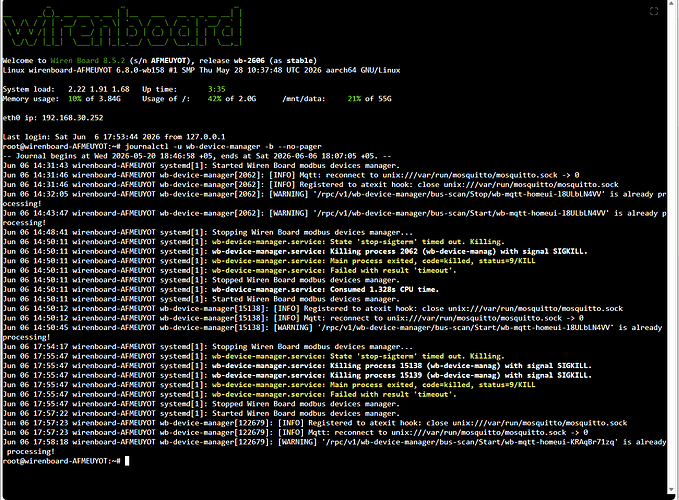Click the 'journalctl -u wb-device-manager -b --no-pager' command
The image size is (679, 500).
[223, 146]
